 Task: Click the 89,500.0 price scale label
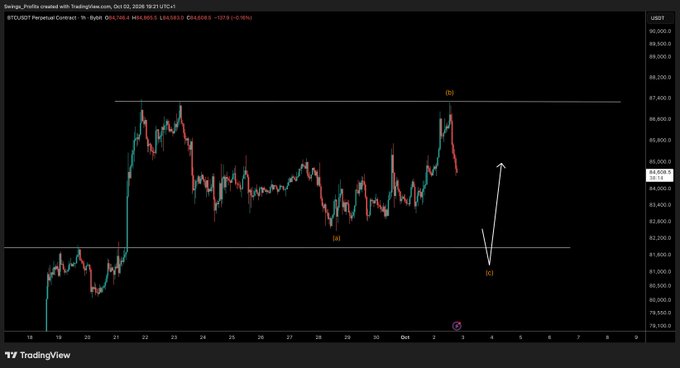coord(660,44)
